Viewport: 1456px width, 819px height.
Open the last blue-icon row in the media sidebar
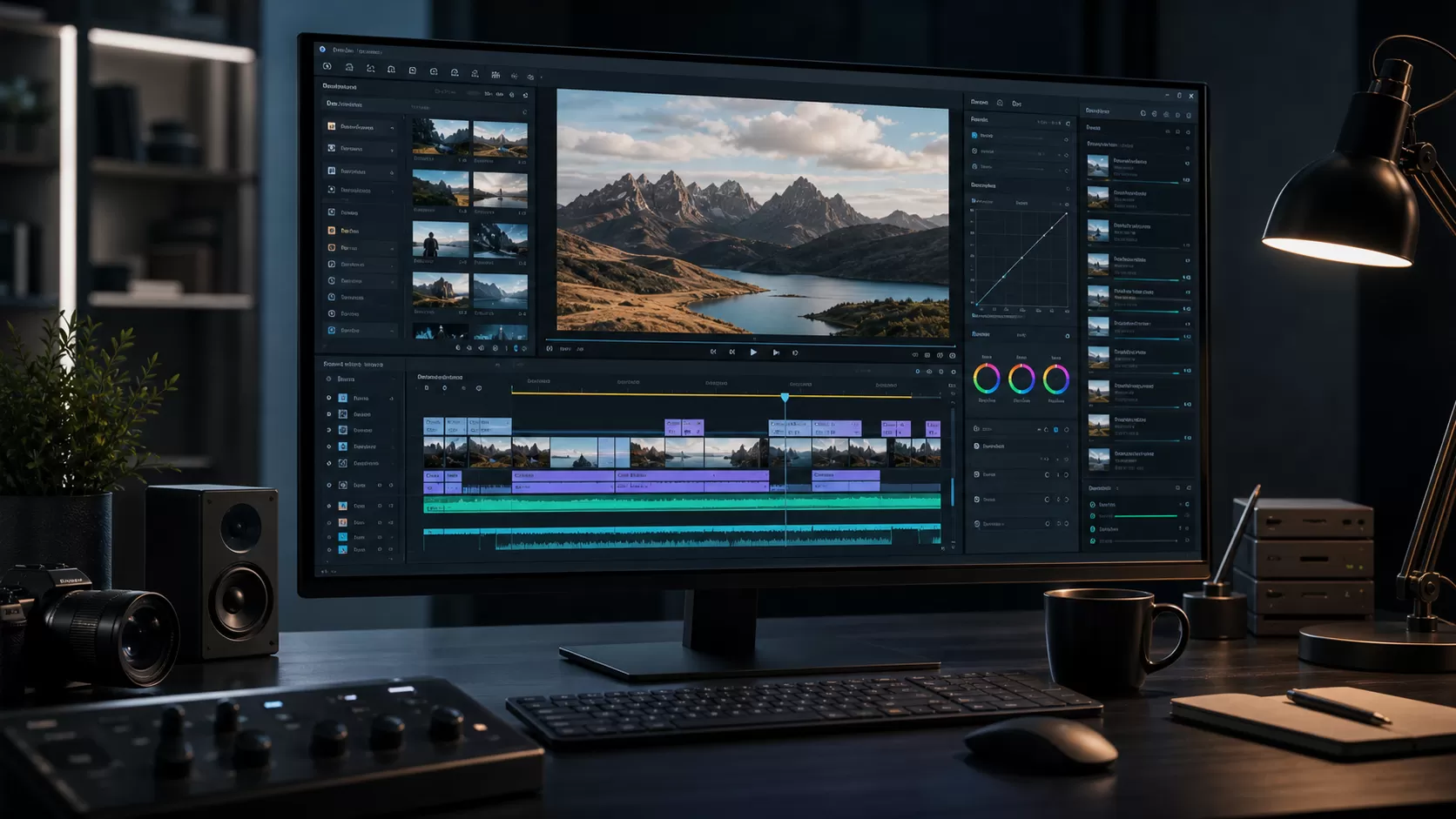361,331
